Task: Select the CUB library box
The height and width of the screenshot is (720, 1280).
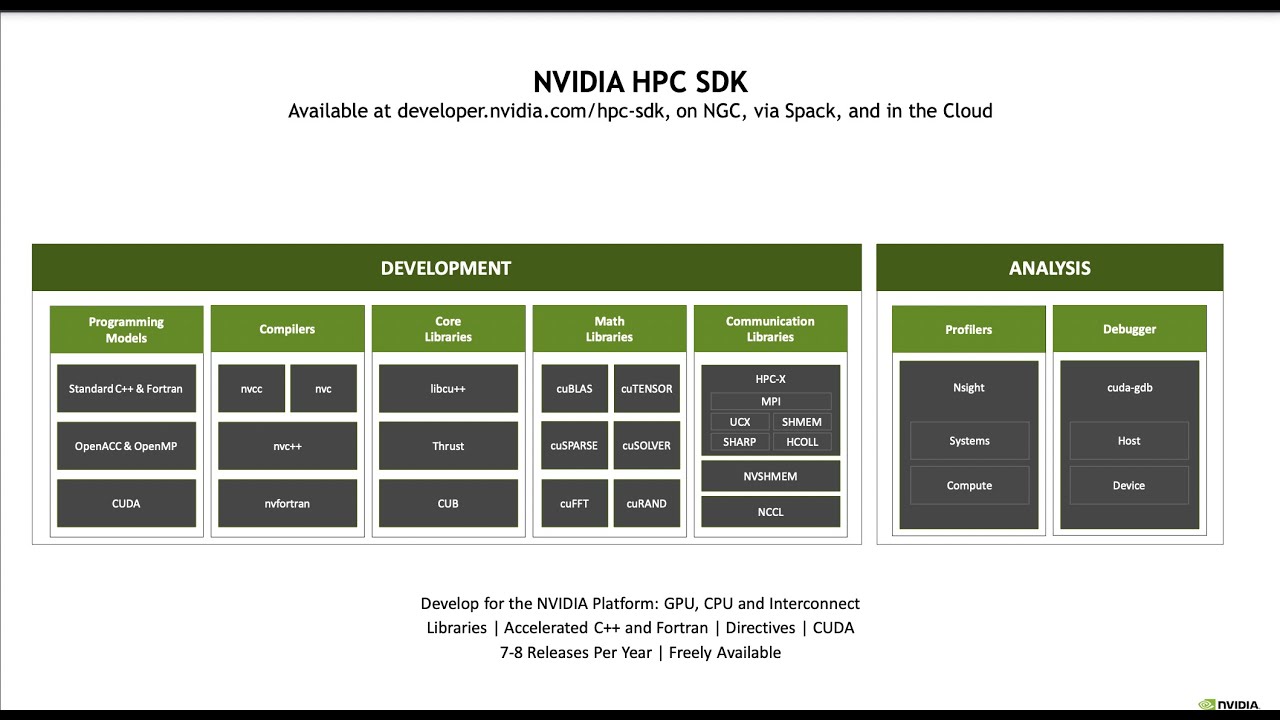Action: point(448,503)
